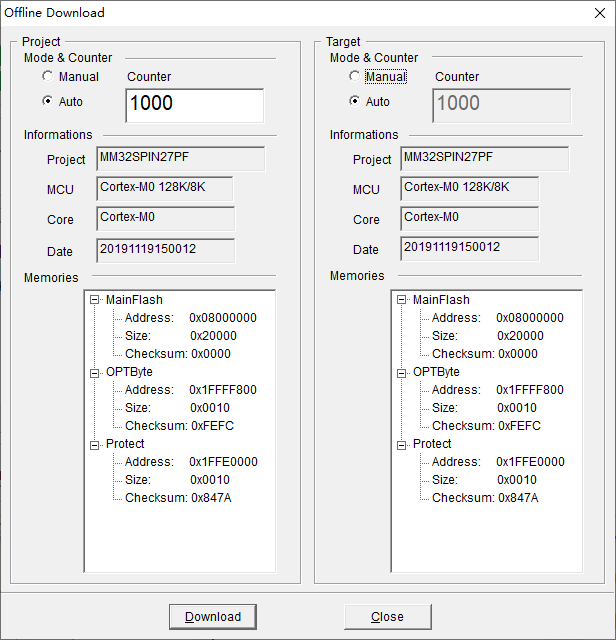
Task: Select Target OPTByte Checksum 0xFEFC row
Action: (x=486, y=426)
